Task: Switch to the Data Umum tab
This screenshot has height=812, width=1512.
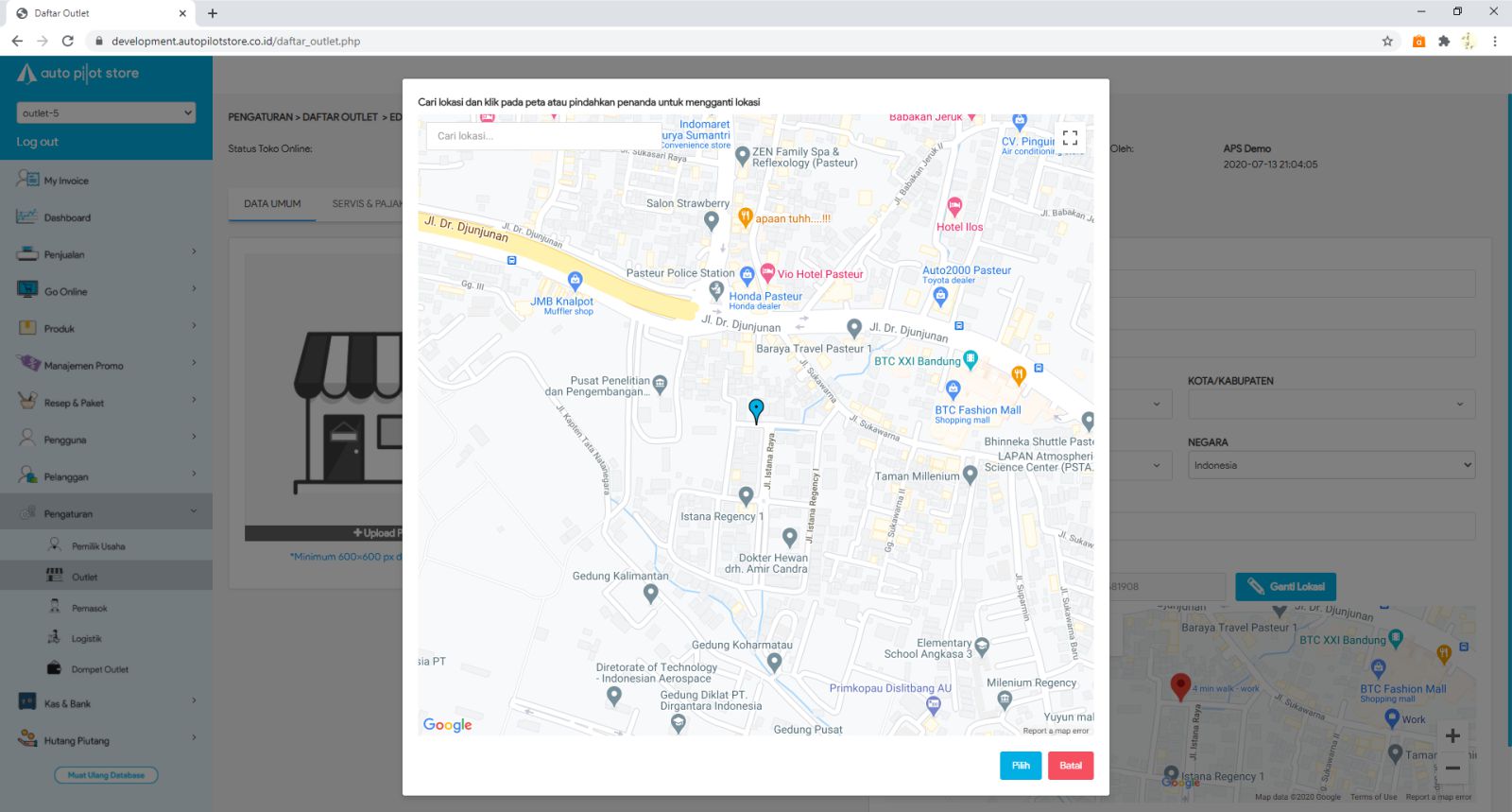Action: pyautogui.click(x=272, y=203)
